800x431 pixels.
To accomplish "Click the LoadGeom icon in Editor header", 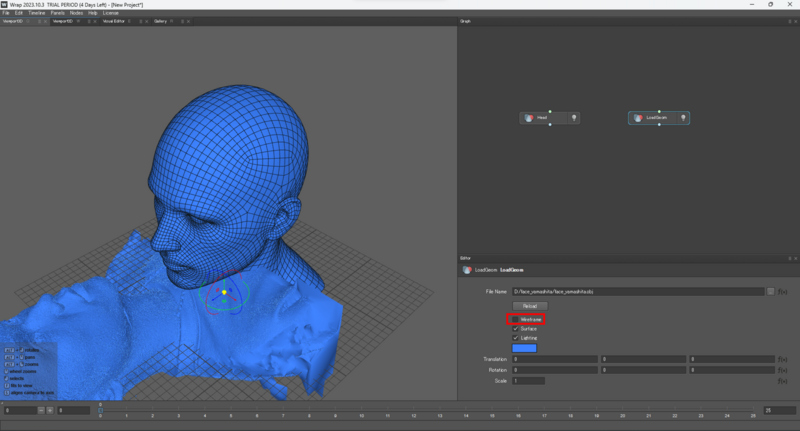I will coord(467,270).
